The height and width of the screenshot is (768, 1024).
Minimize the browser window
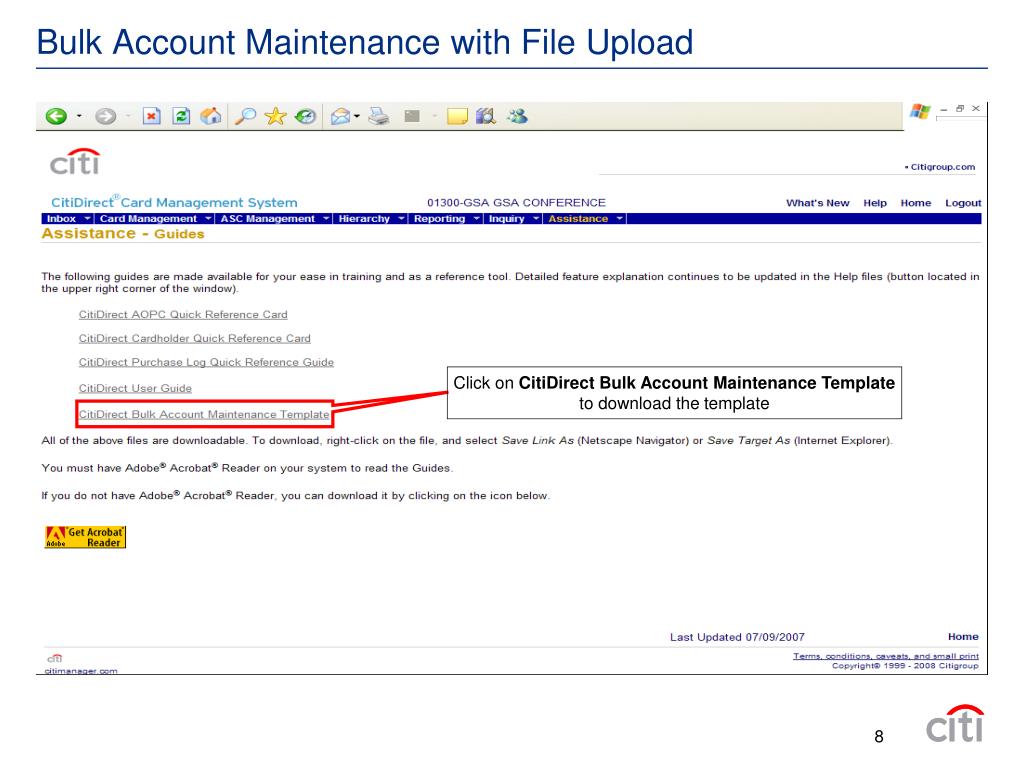pos(944,109)
